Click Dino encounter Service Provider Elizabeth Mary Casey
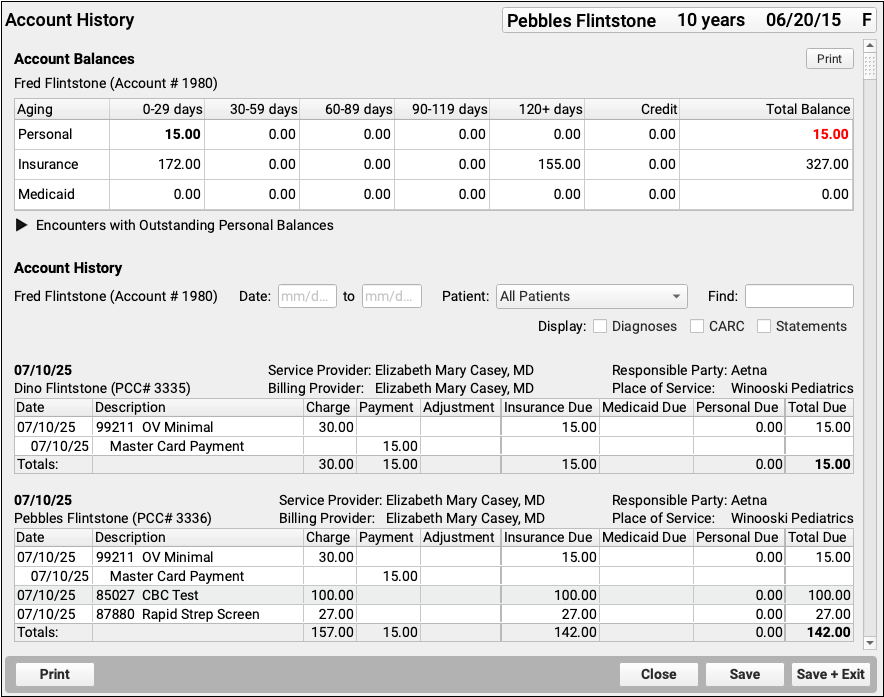Viewport: 884px width, 697px height. (x=400, y=370)
